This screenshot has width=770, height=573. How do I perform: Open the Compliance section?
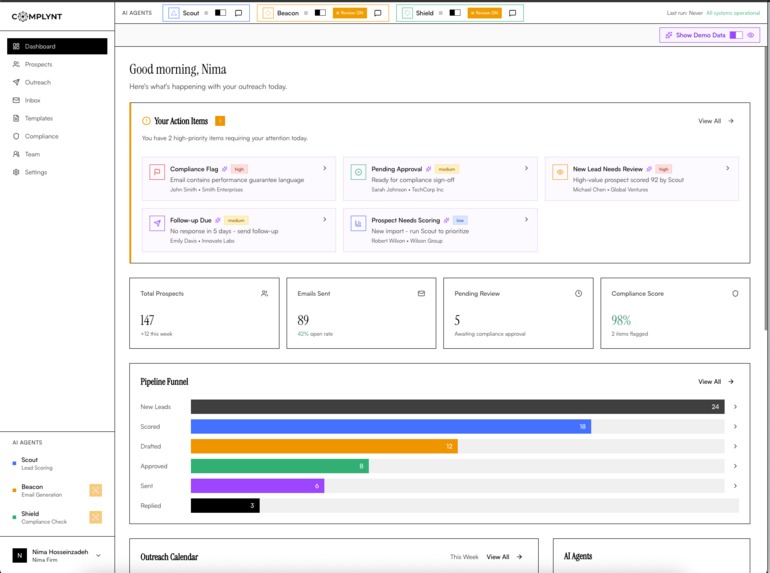41,136
